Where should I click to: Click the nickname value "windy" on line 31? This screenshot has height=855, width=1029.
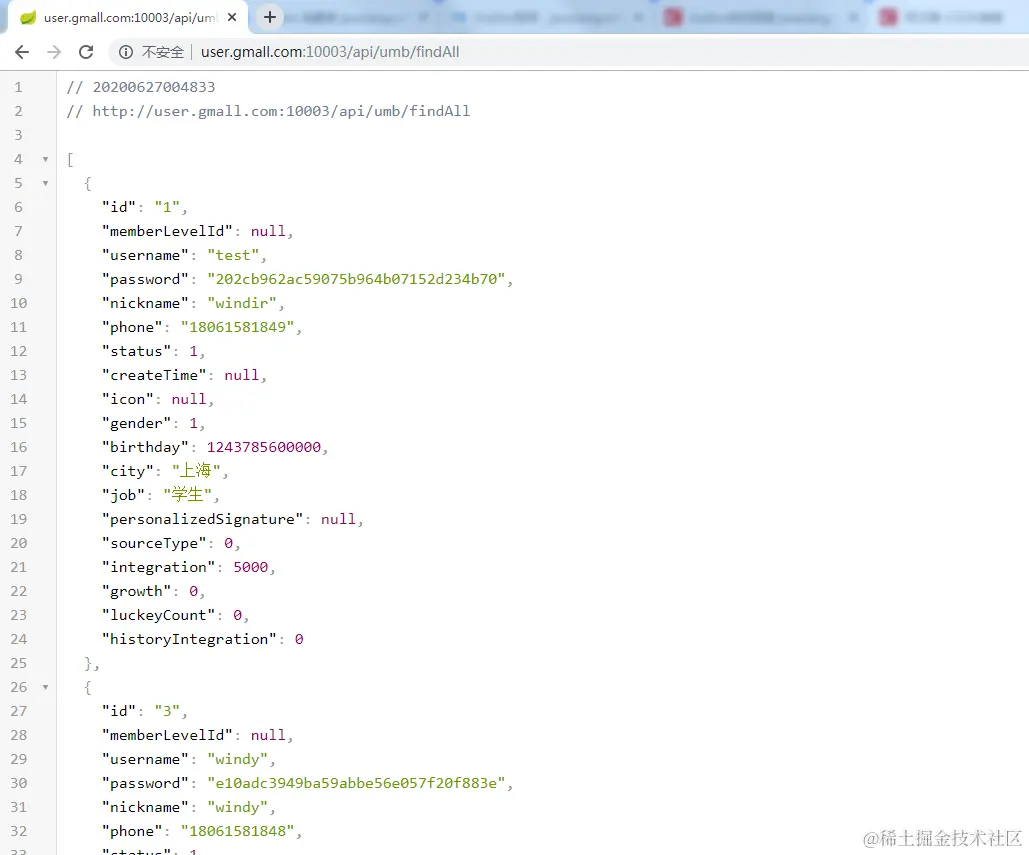pos(238,807)
